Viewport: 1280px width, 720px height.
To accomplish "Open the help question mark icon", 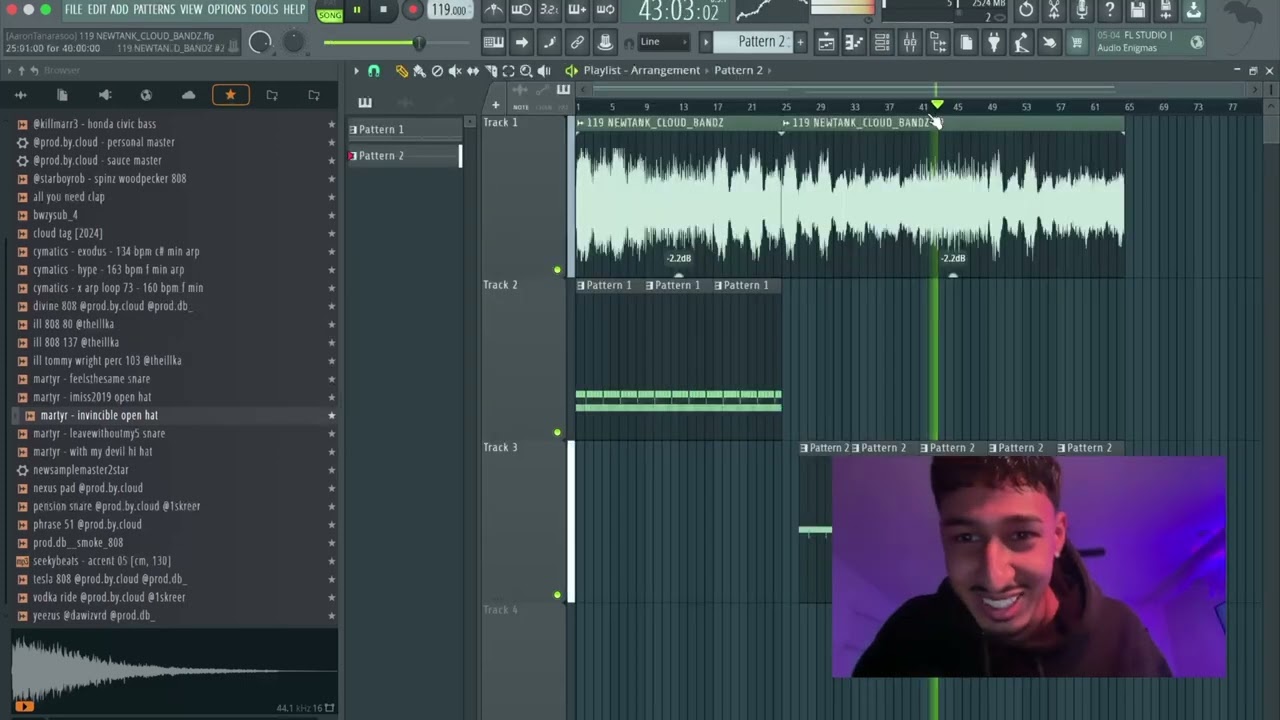I will pyautogui.click(x=1110, y=11).
